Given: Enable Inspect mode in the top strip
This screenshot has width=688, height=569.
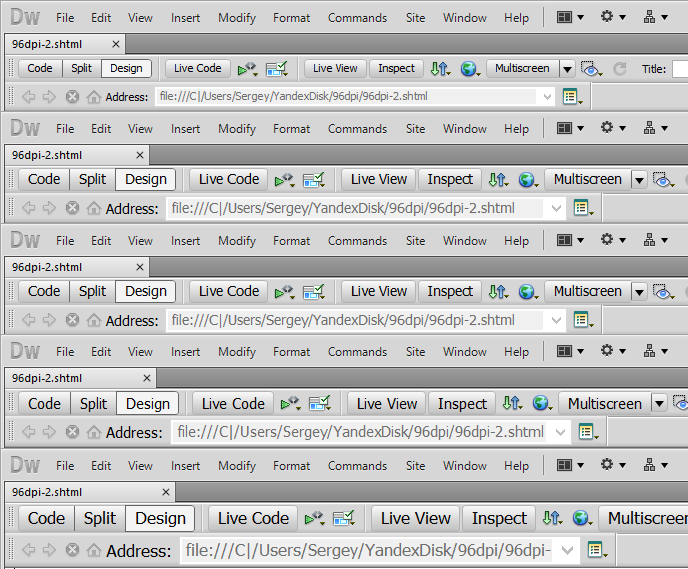Looking at the screenshot, I should (396, 68).
